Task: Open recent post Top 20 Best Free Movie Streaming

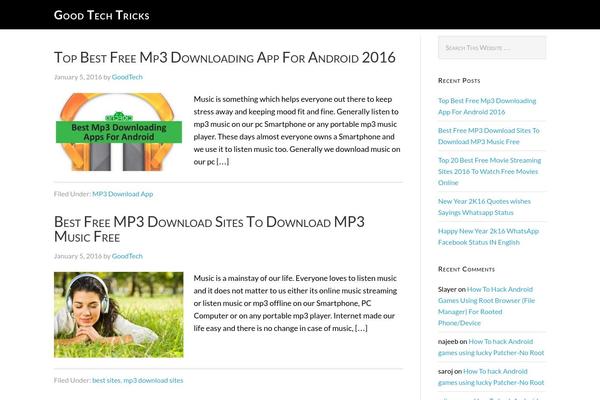Action: tap(489, 171)
